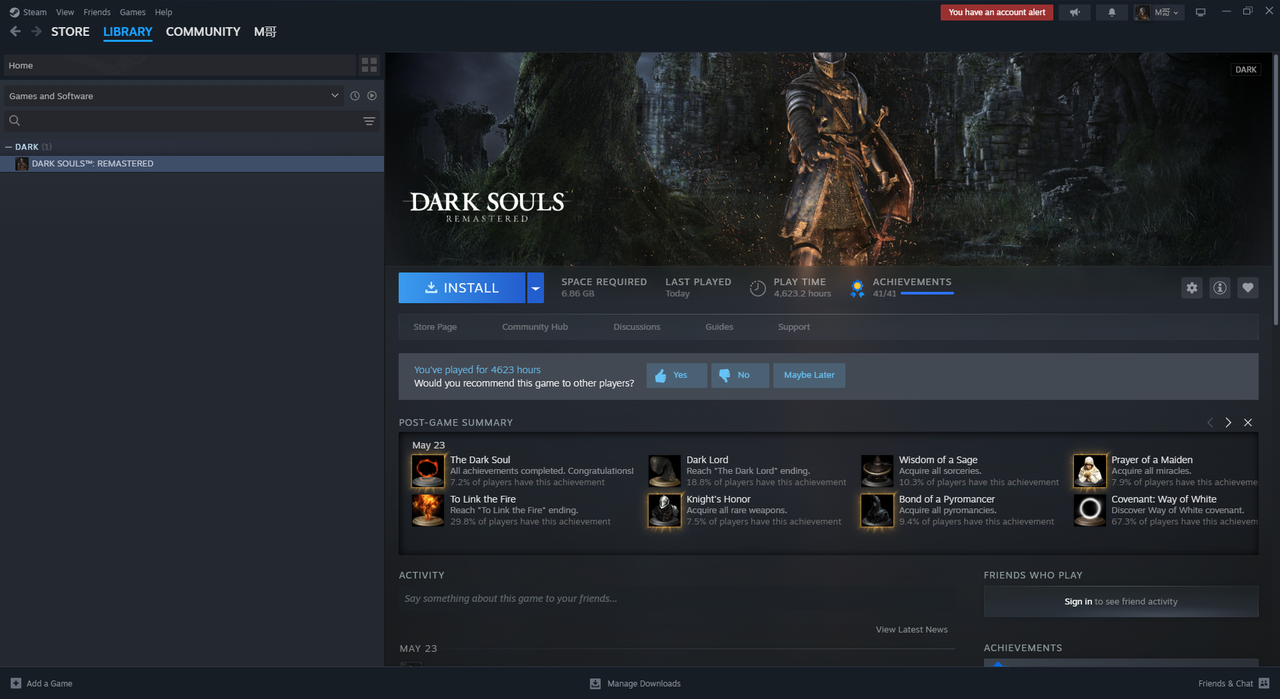1280x699 pixels.
Task: Open the Friends menu
Action: (x=97, y=12)
